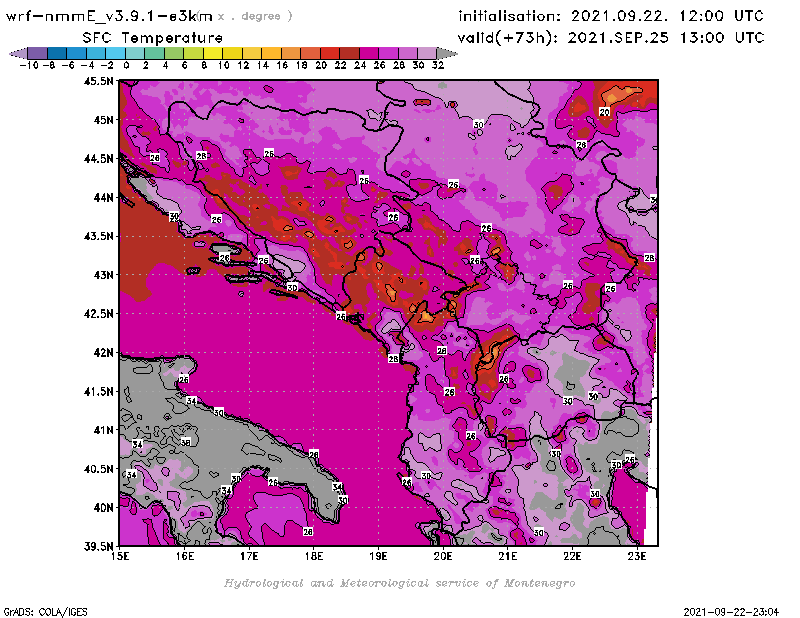Click the '45.5N' latitude axis label
800x618 pixels.
point(98,81)
